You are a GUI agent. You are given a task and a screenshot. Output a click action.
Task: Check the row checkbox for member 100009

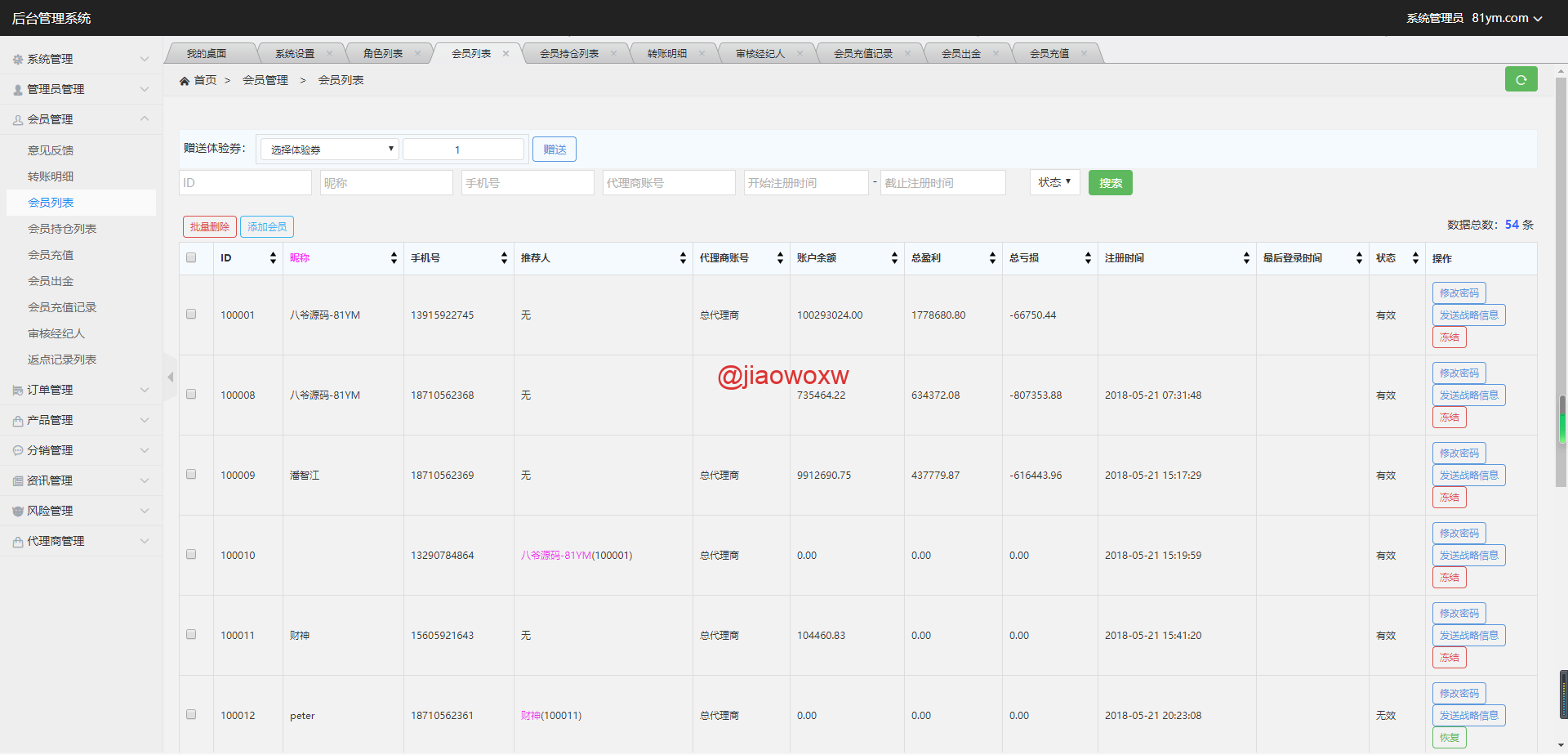(x=191, y=474)
